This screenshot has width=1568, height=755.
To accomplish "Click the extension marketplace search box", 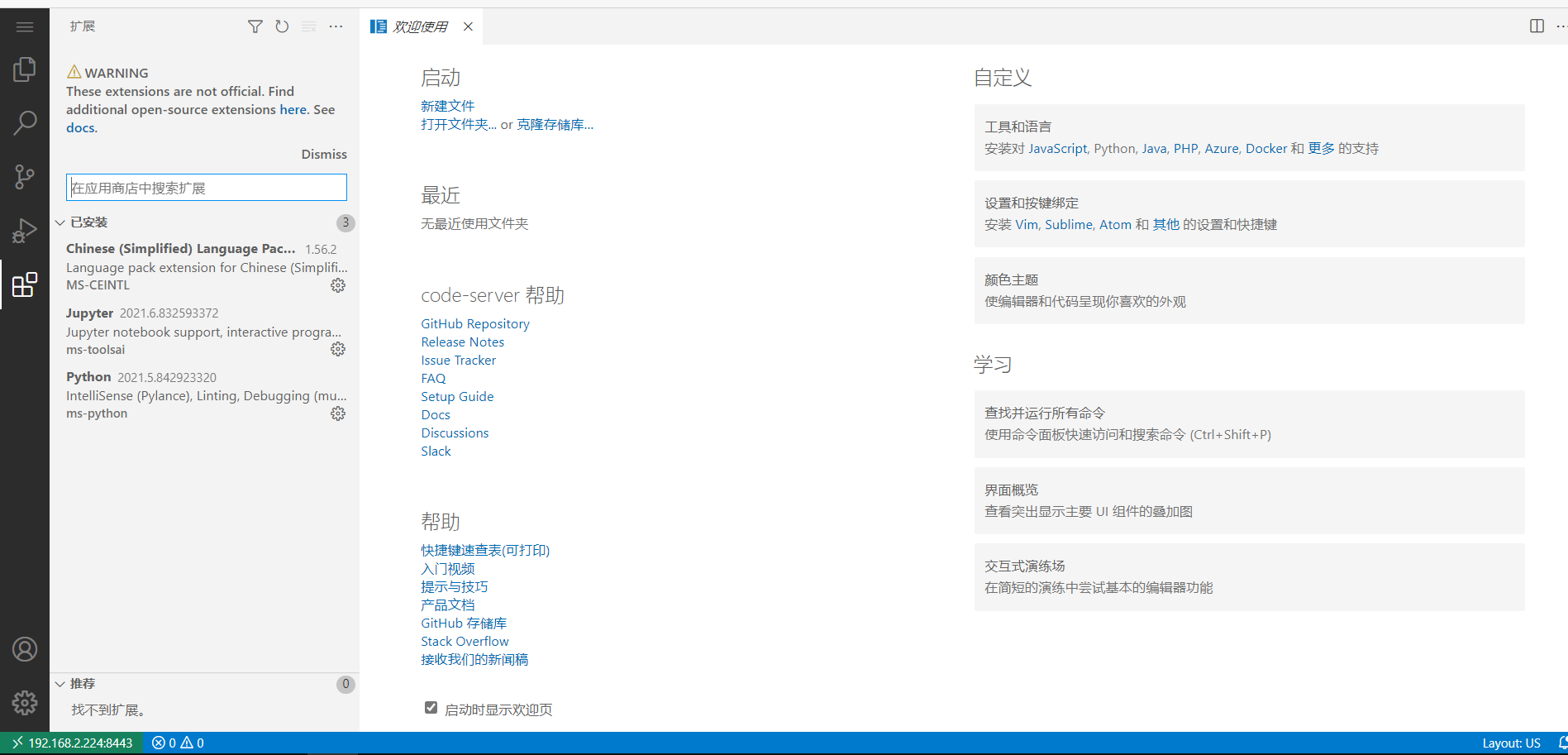I will [x=207, y=188].
